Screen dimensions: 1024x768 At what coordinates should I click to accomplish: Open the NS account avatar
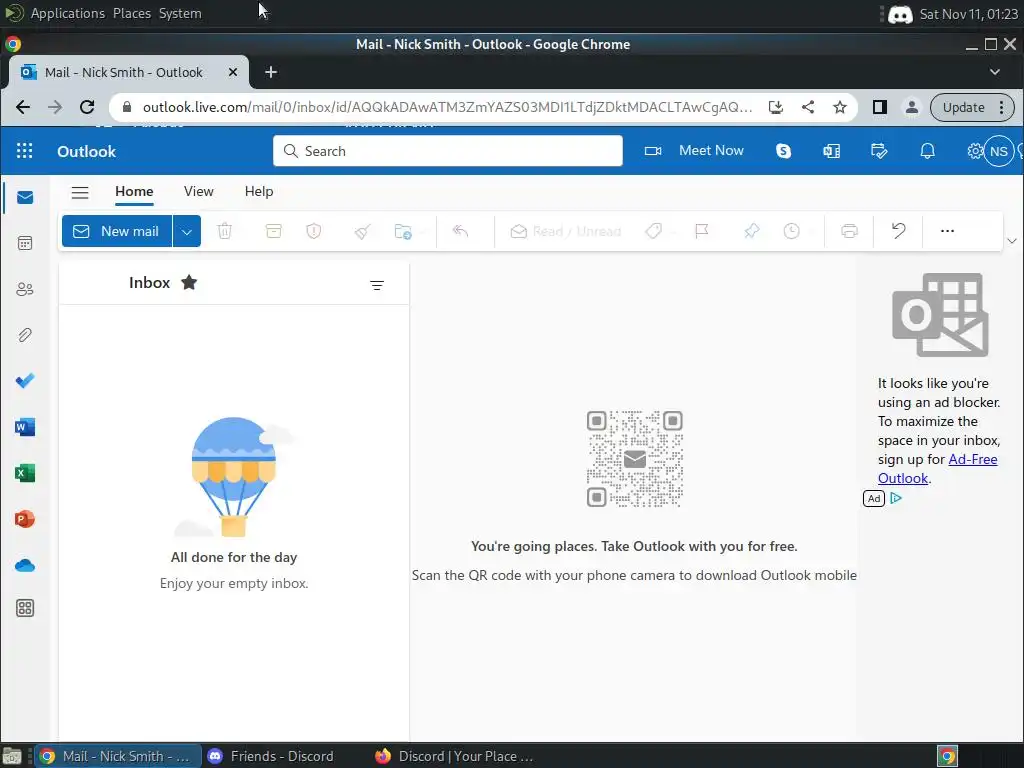tap(999, 152)
